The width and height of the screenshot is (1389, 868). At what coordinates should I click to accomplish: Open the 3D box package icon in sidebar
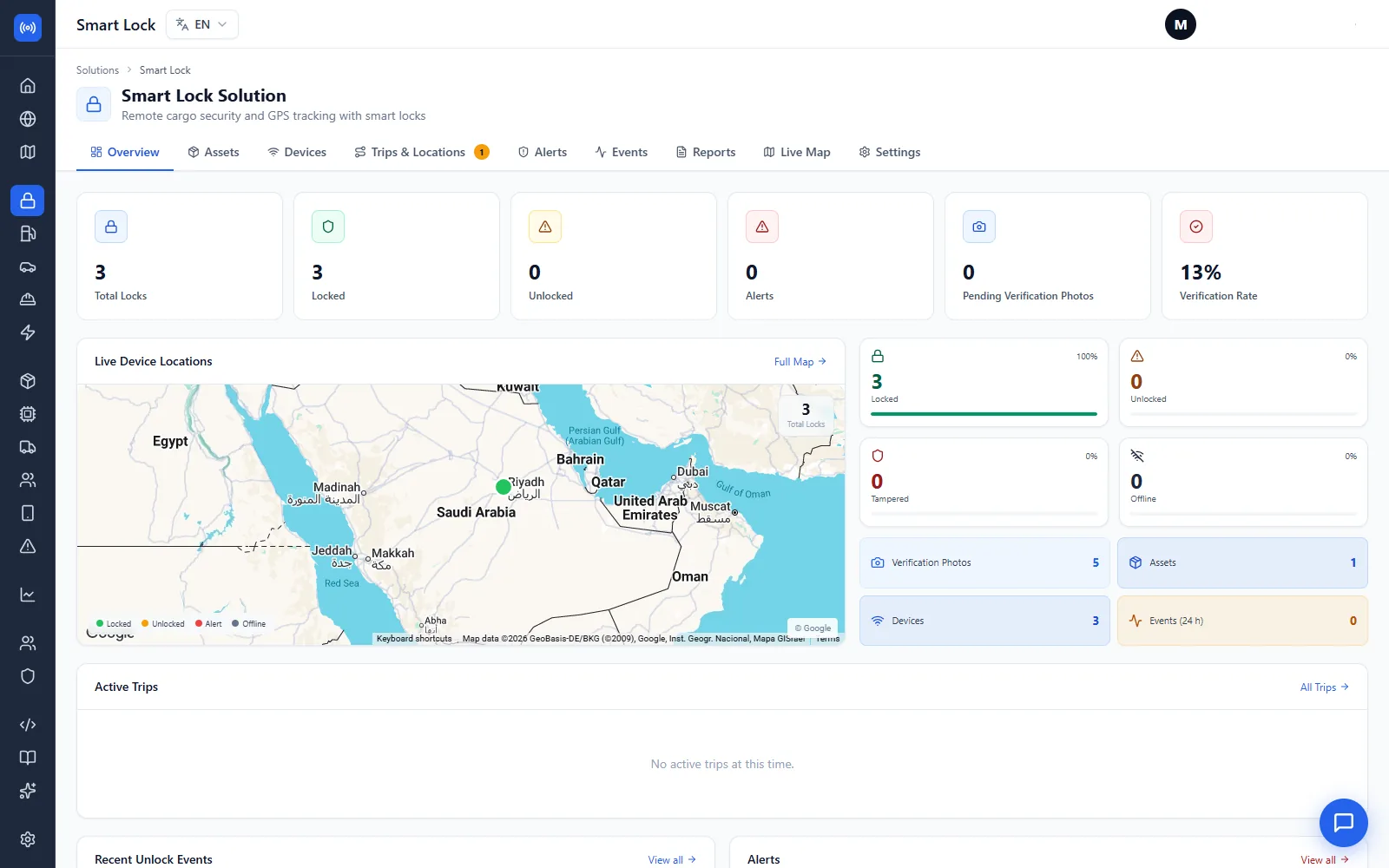[28, 381]
